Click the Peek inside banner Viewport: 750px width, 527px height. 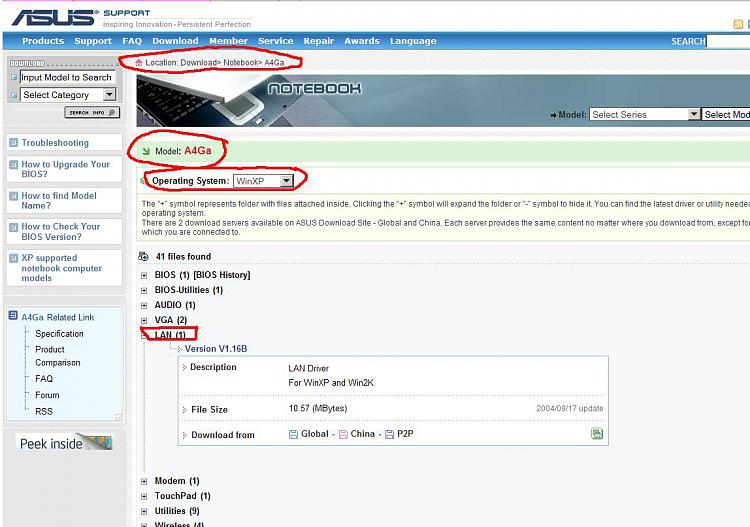(x=66, y=443)
